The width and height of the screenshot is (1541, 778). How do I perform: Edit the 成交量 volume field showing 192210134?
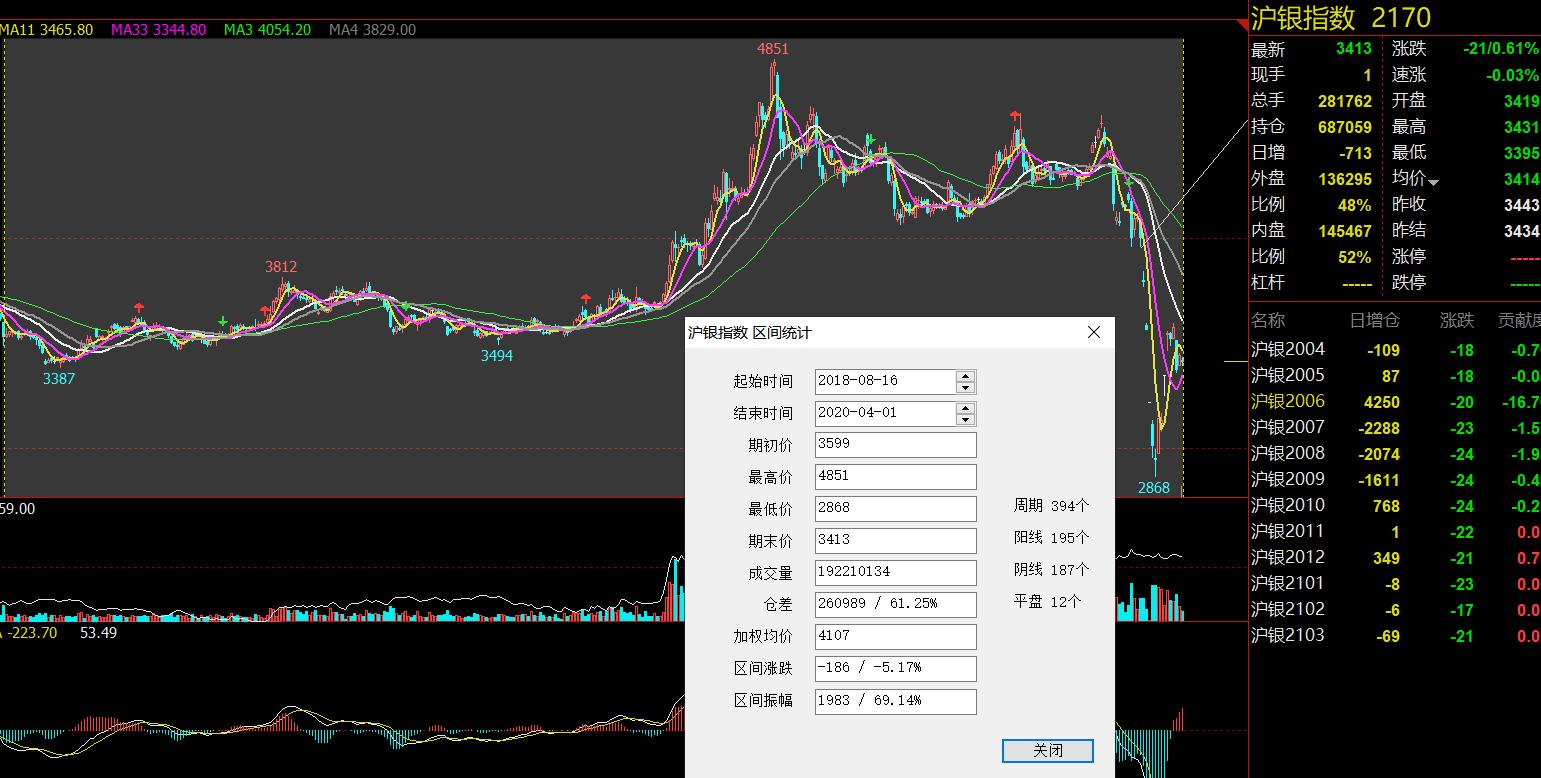tap(894, 572)
